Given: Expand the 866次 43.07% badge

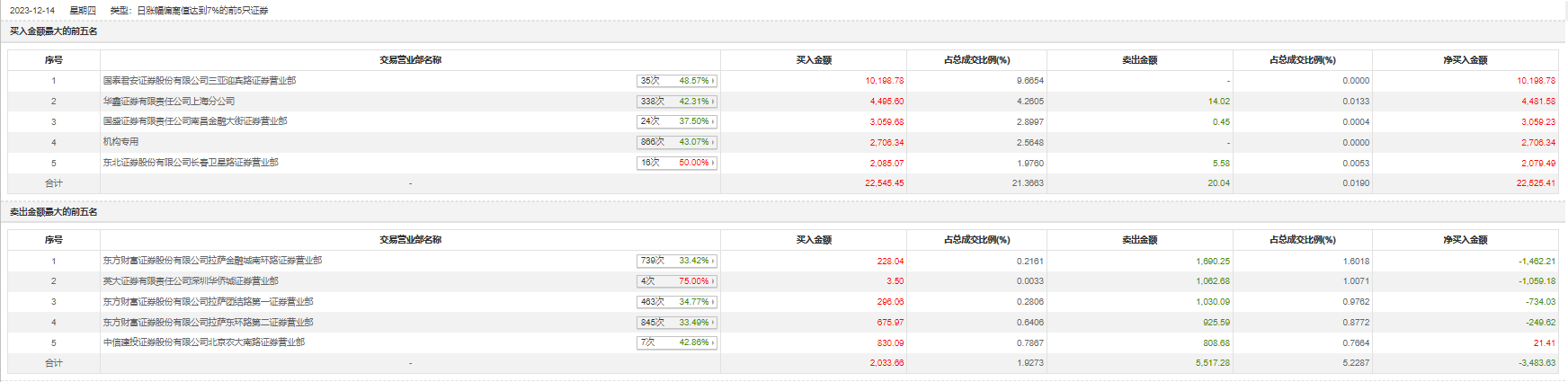Looking at the screenshot, I should (x=676, y=142).
